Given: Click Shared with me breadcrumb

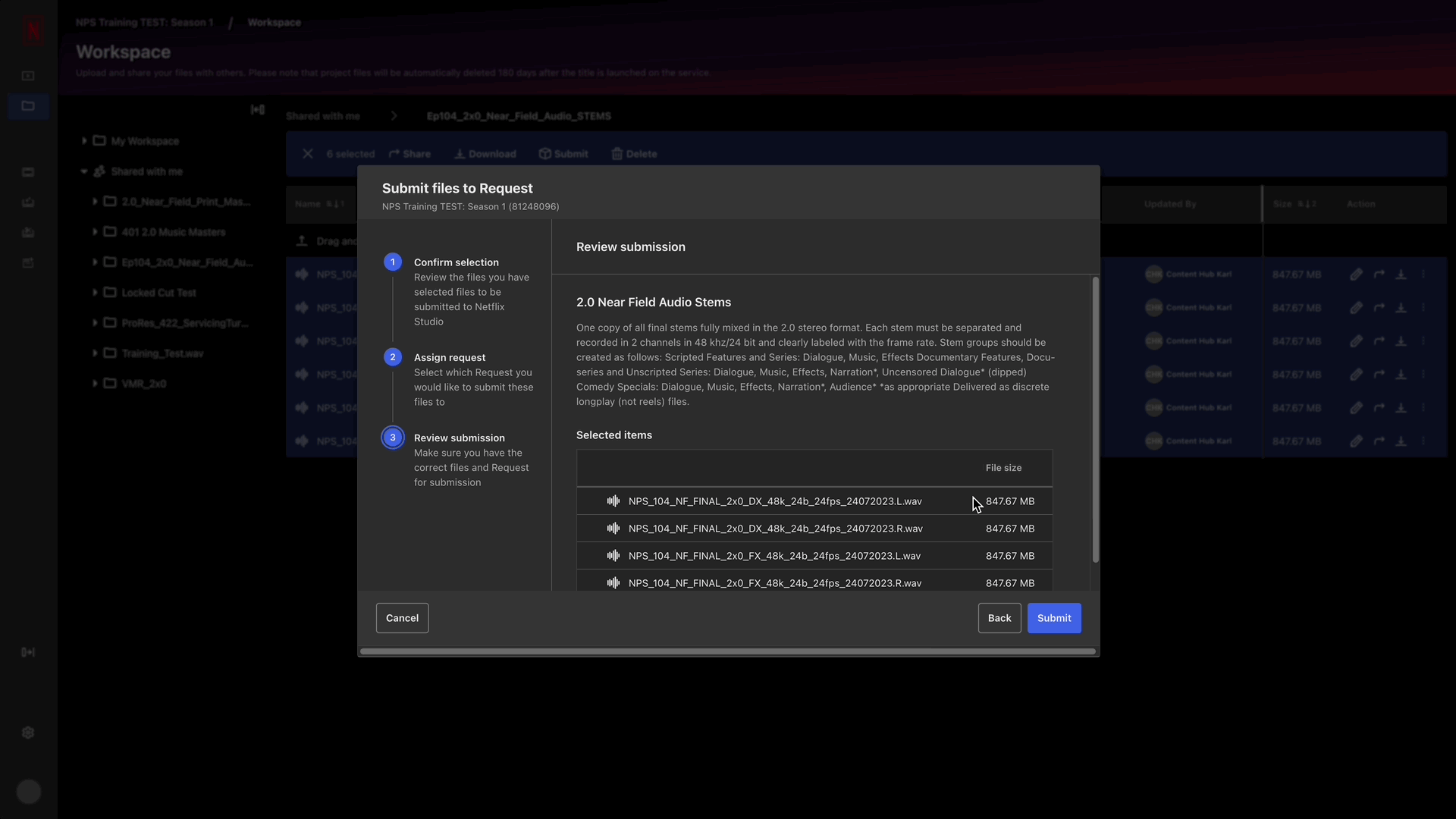Looking at the screenshot, I should click(x=323, y=116).
